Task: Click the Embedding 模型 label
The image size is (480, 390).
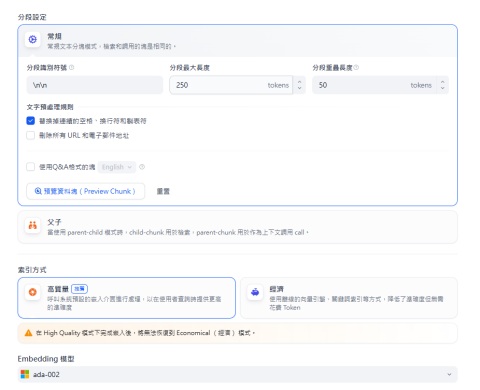Action: point(46,359)
